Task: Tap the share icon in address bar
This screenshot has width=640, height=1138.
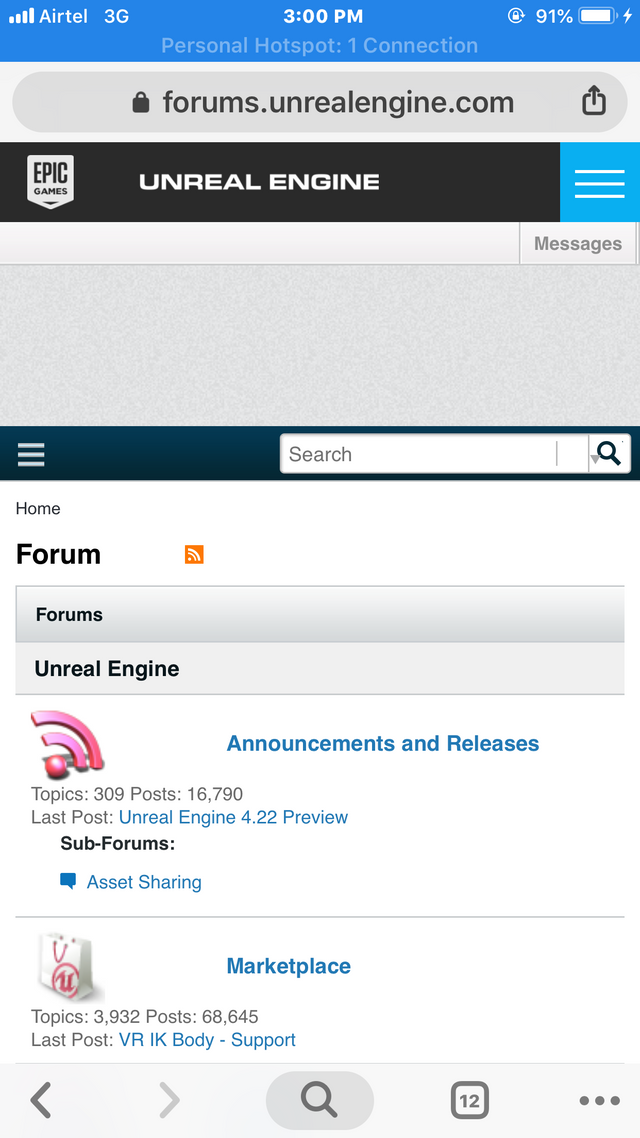Action: click(x=594, y=101)
